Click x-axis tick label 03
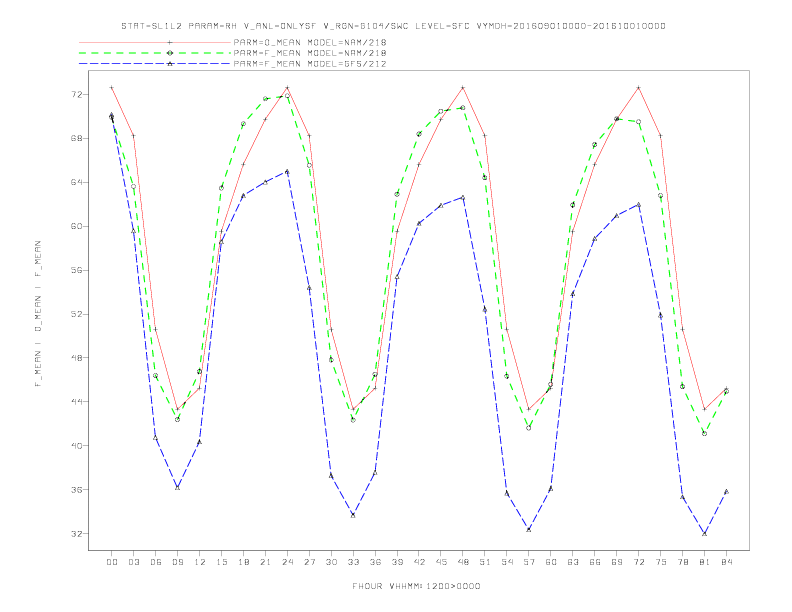Image resolution: width=792 pixels, height=612 pixels. [x=133, y=562]
